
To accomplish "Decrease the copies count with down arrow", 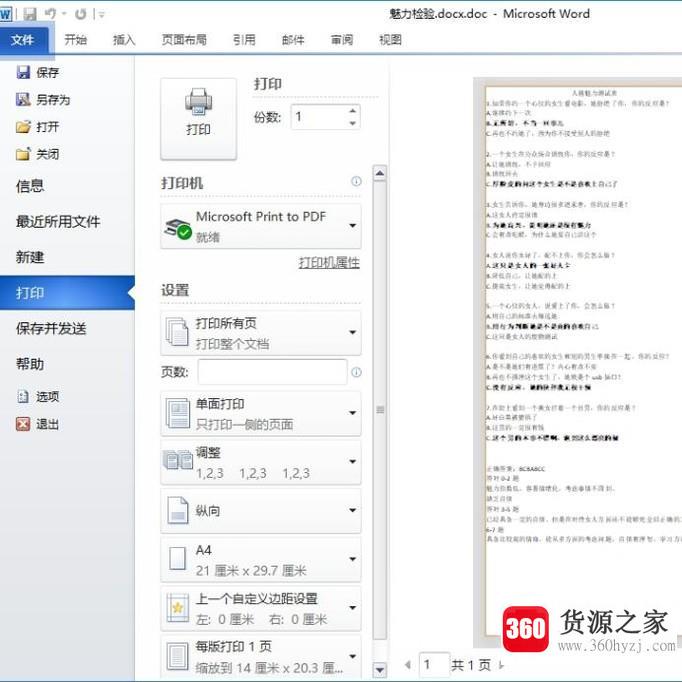I will 353,123.
